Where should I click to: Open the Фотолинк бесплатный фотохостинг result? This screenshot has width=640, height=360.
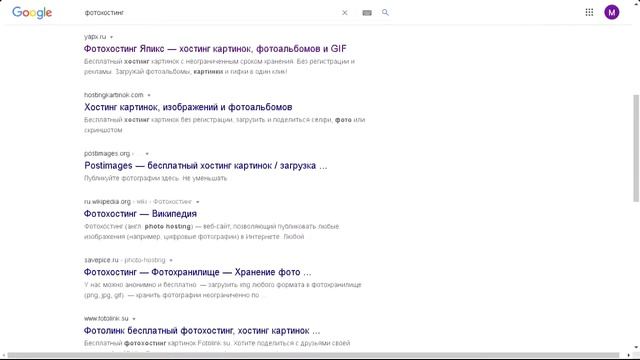pyautogui.click(x=202, y=331)
